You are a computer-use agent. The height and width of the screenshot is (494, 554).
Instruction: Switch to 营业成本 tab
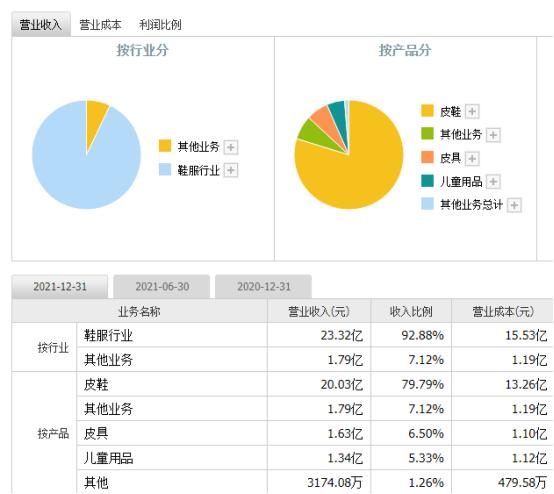pyautogui.click(x=100, y=25)
